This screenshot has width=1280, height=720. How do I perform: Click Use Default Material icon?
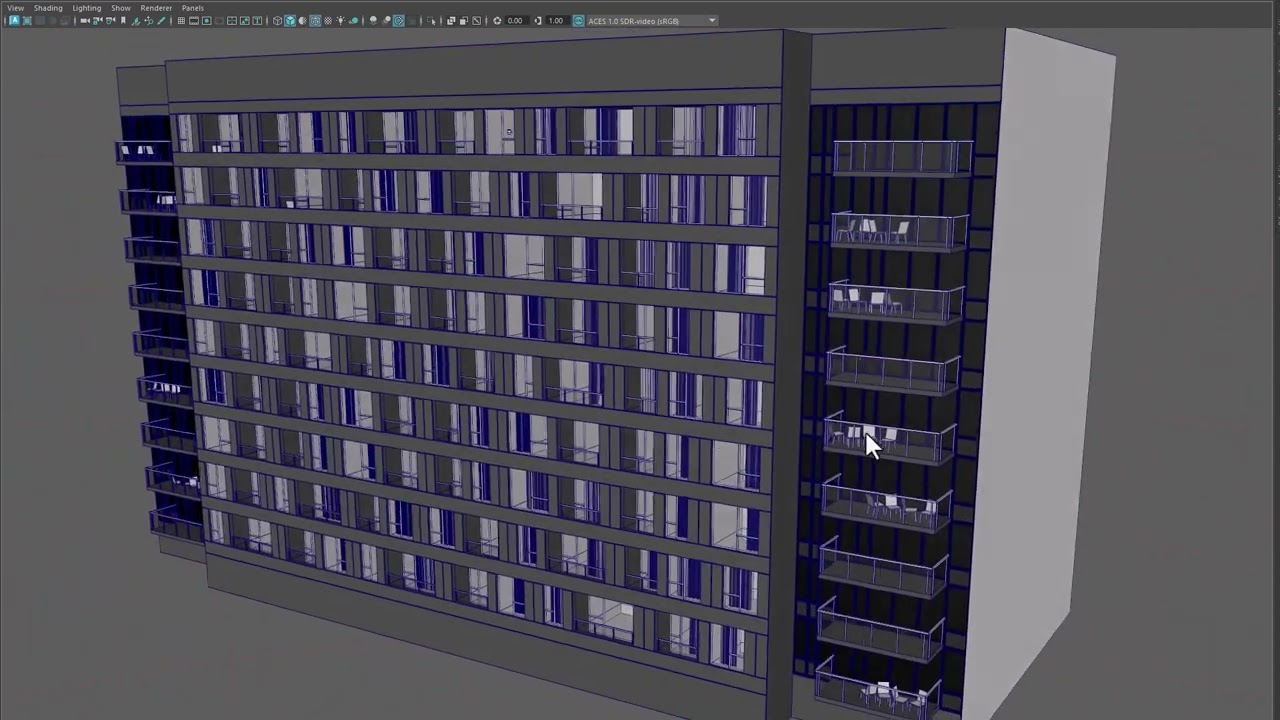click(x=302, y=20)
